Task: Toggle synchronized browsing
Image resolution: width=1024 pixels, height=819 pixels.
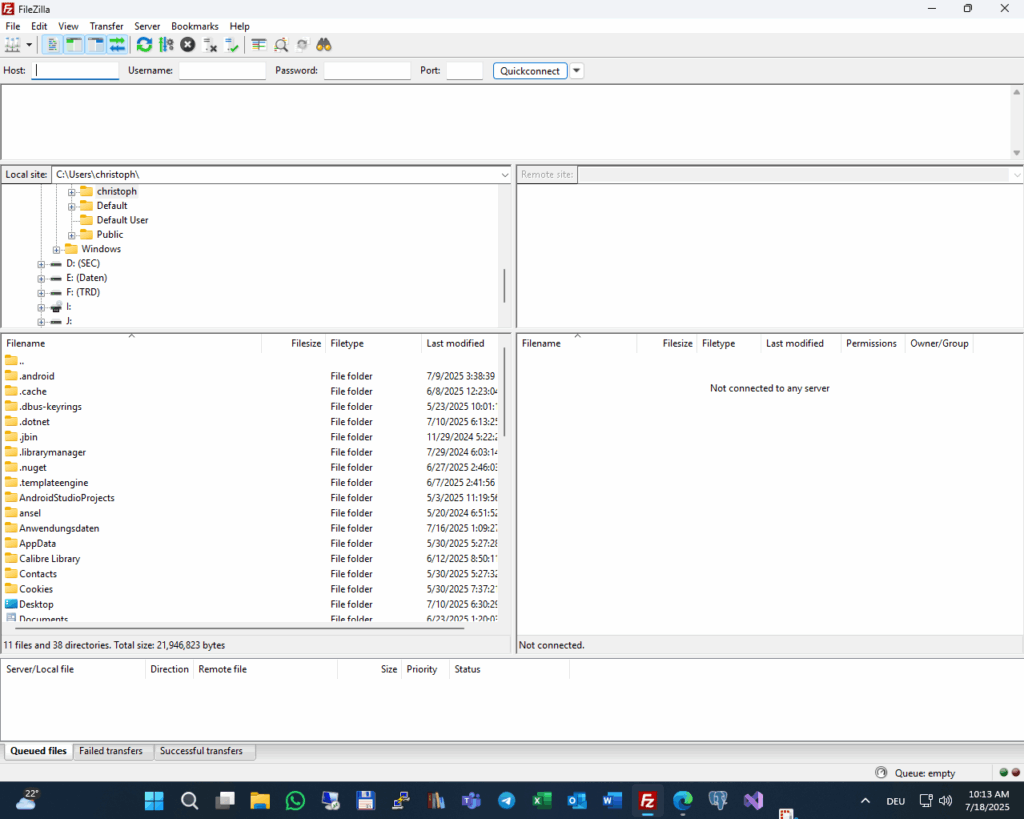Action: 302,44
